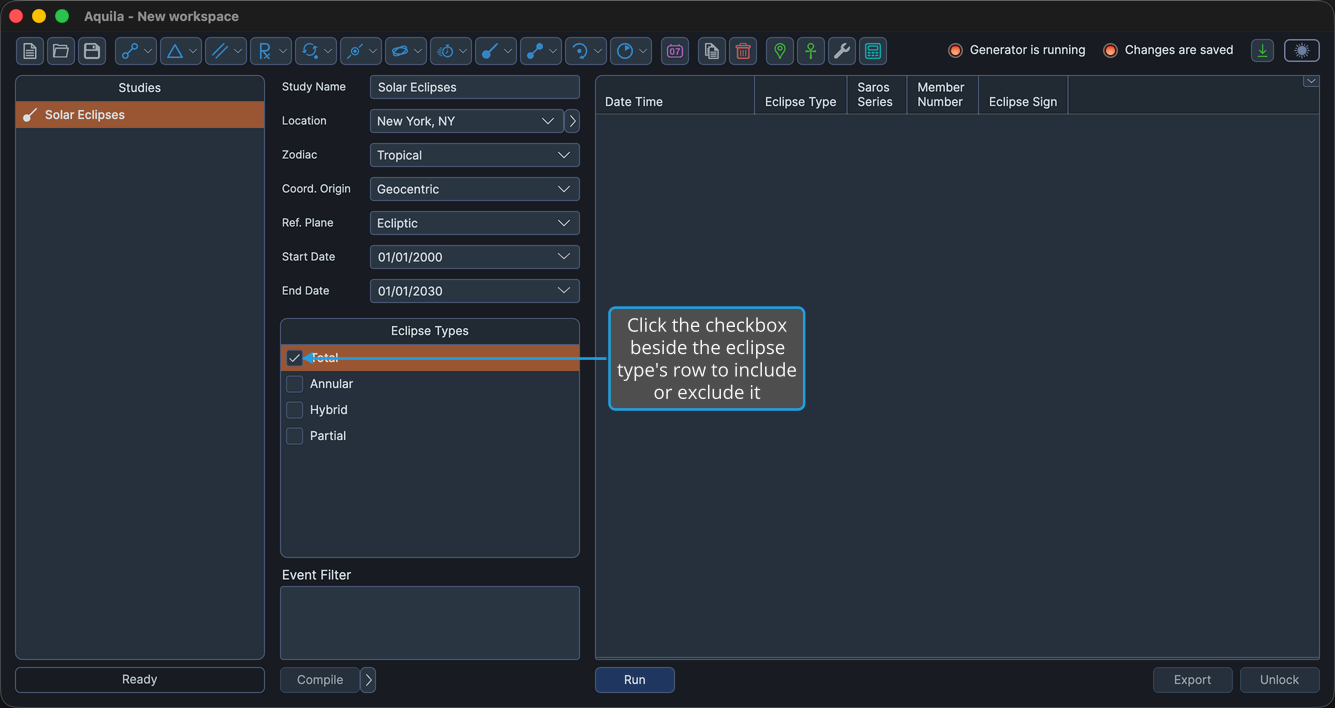The height and width of the screenshot is (708, 1335).
Task: Open dropdown arrow beside the aspect tool
Action: point(149,51)
